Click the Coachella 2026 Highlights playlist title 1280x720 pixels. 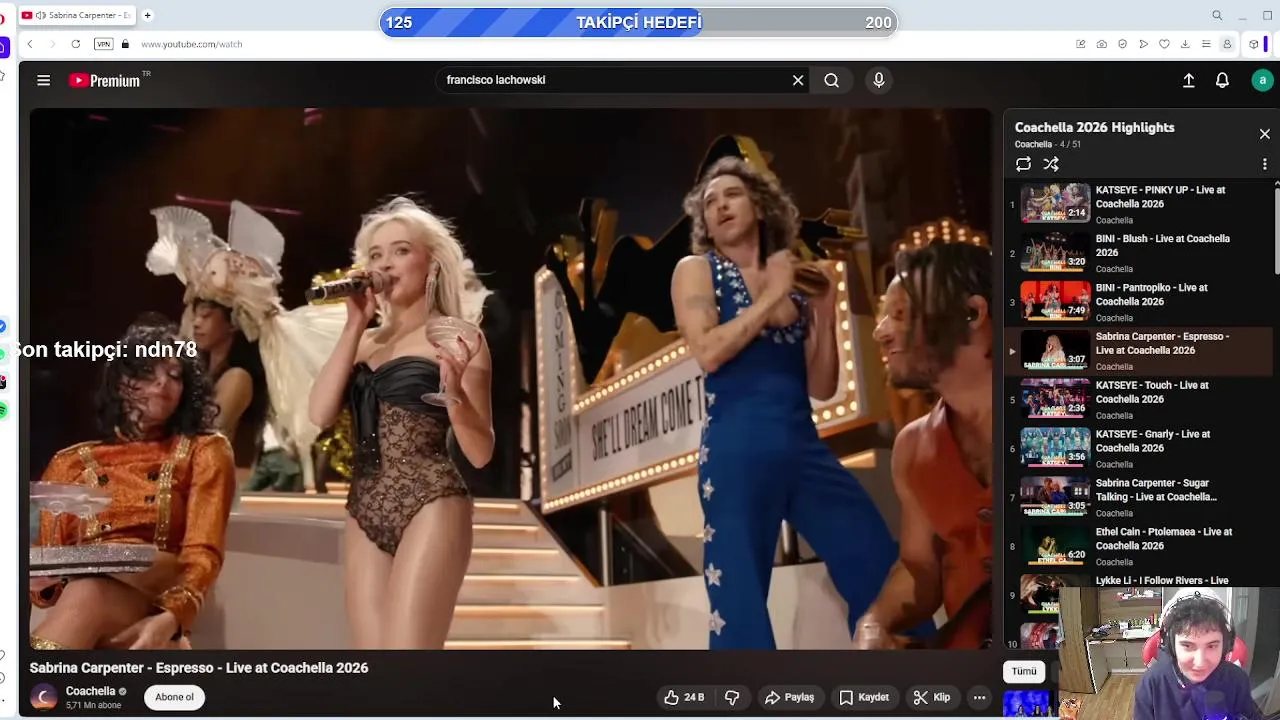click(x=1095, y=127)
